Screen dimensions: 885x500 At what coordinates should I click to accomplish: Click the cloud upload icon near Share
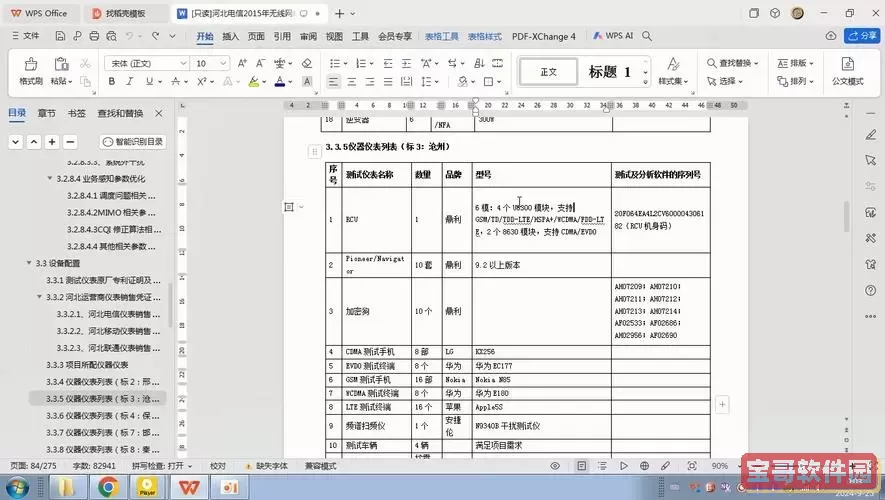831,36
